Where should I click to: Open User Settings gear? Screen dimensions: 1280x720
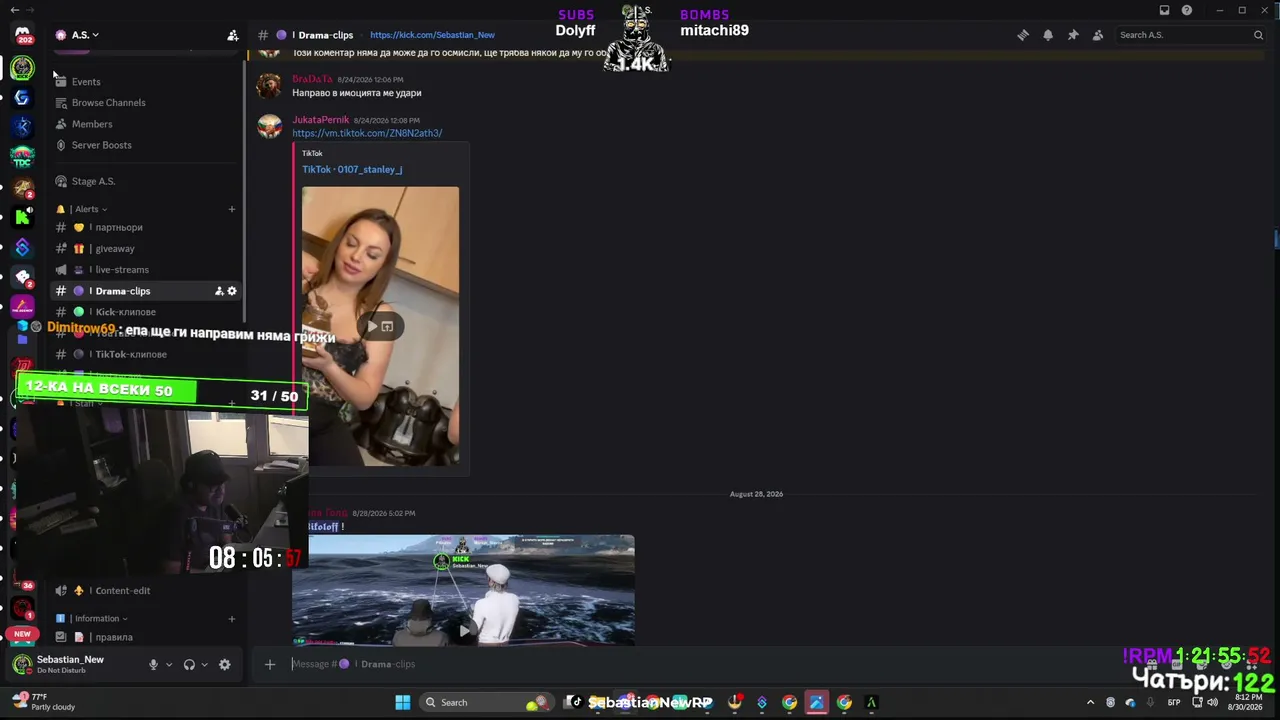tap(224, 664)
